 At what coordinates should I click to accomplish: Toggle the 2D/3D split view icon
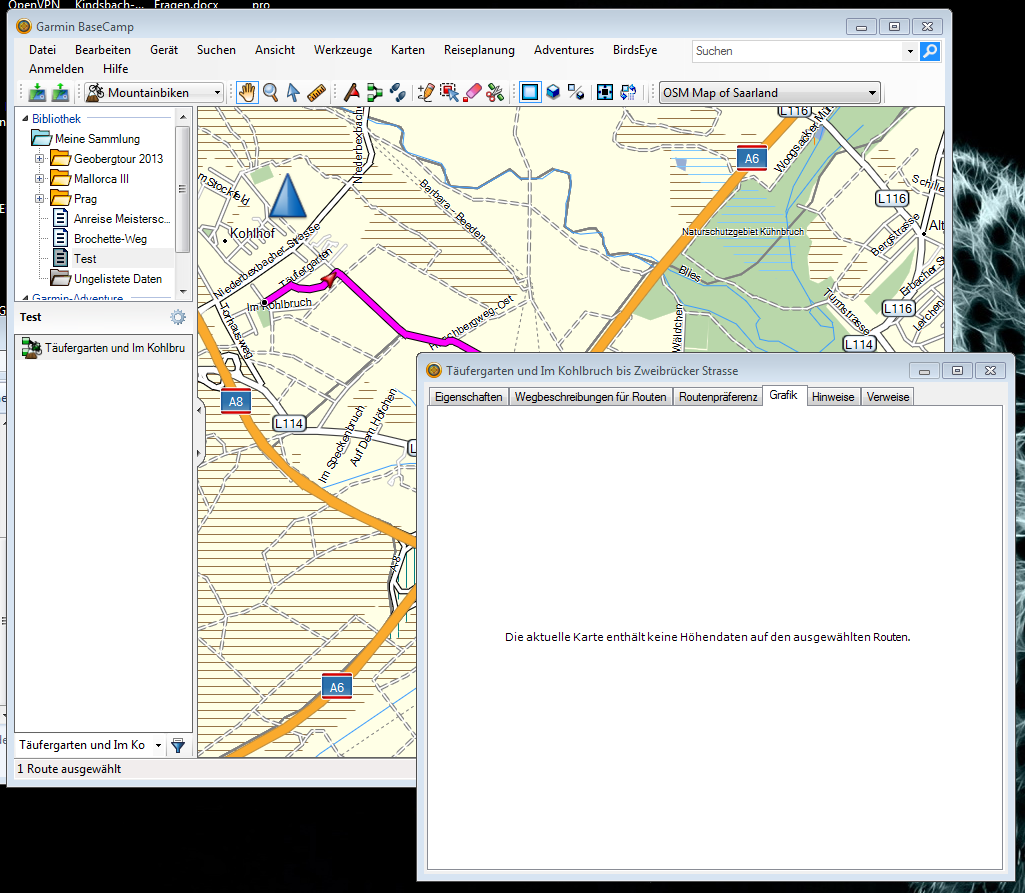click(576, 93)
